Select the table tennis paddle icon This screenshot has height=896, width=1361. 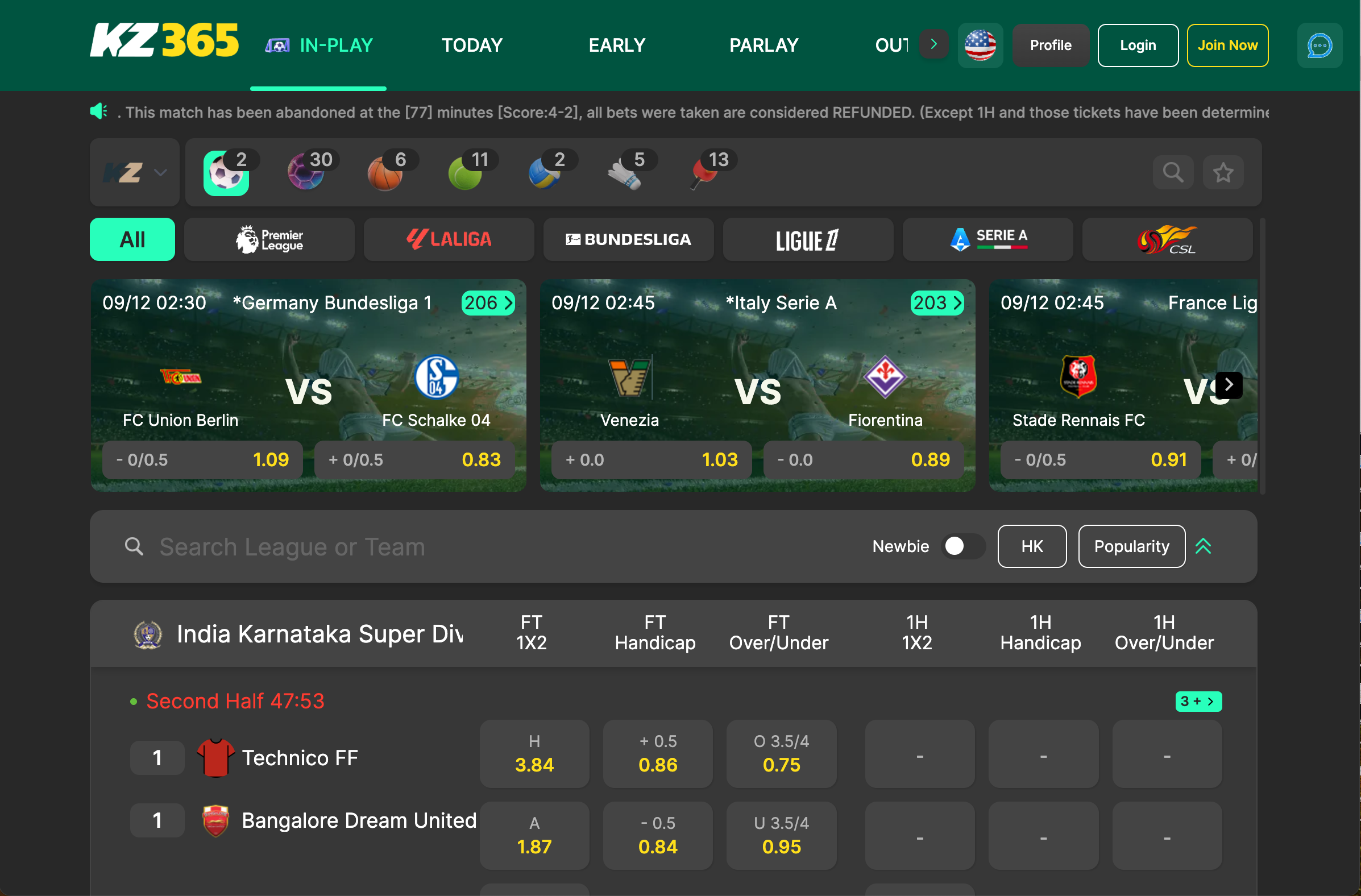click(x=704, y=172)
